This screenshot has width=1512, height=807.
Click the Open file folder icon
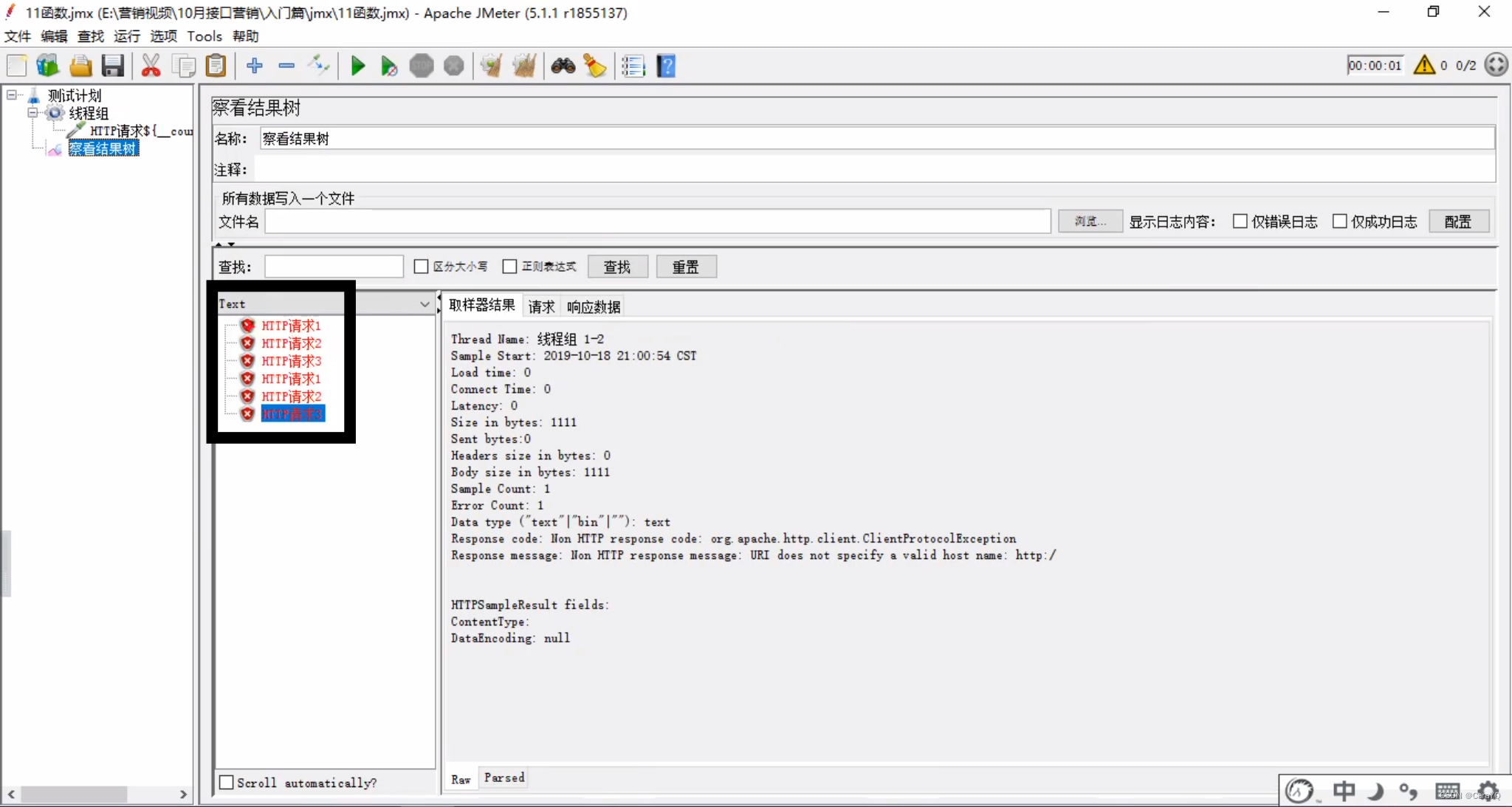click(80, 66)
